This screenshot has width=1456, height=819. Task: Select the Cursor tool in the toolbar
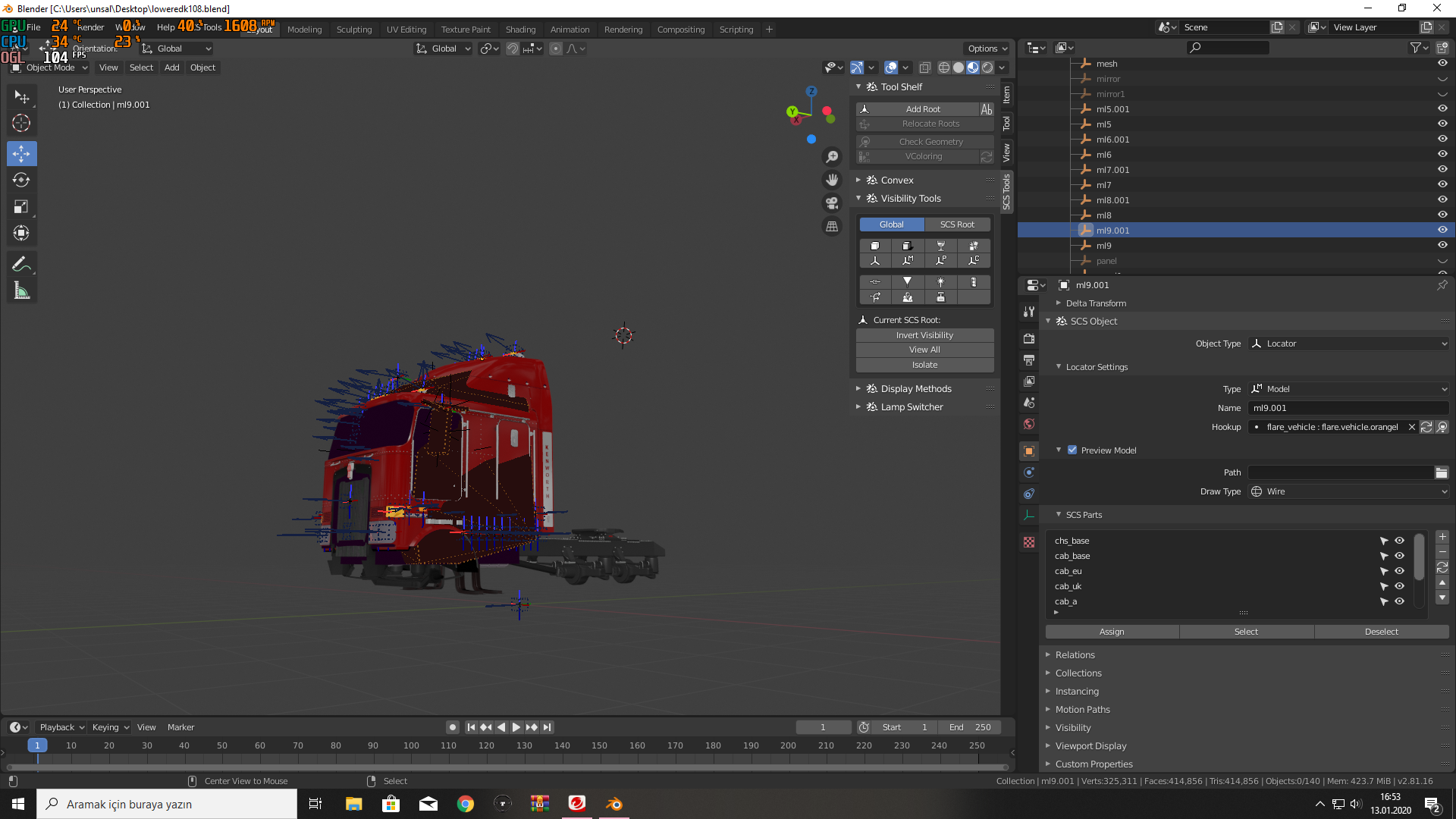pos(21,123)
